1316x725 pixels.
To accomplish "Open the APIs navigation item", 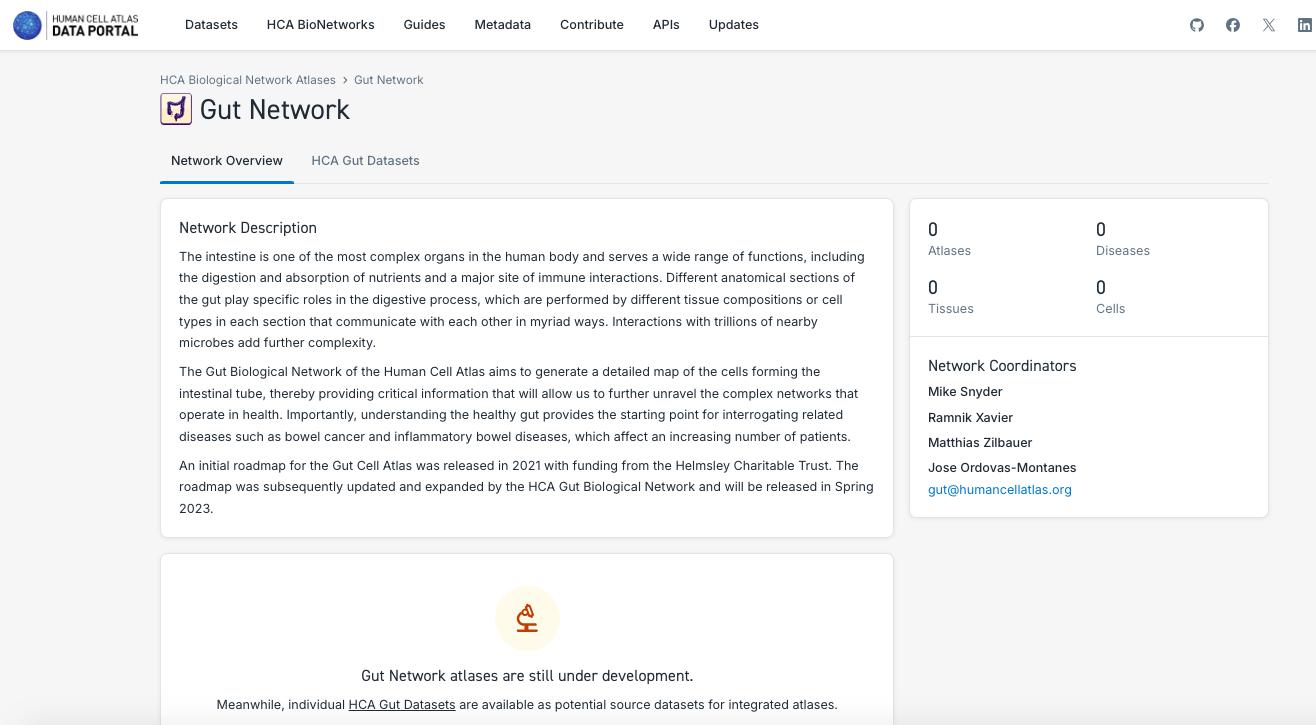I will point(666,25).
